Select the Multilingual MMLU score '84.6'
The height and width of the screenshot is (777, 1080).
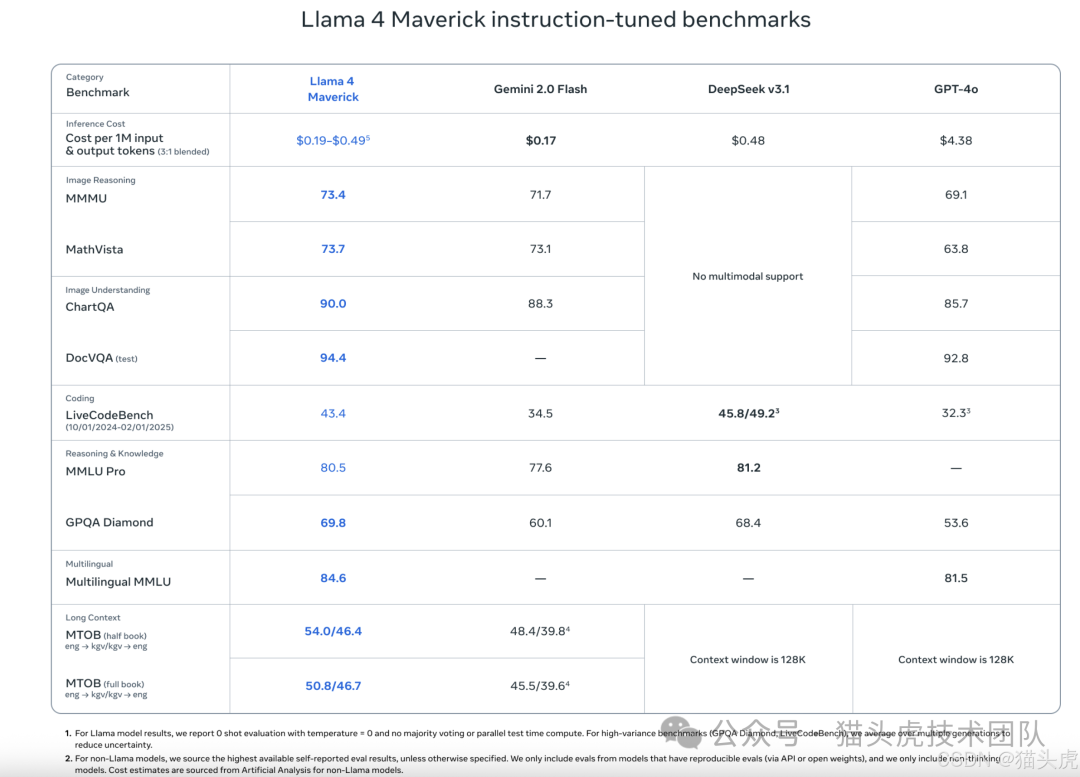333,578
